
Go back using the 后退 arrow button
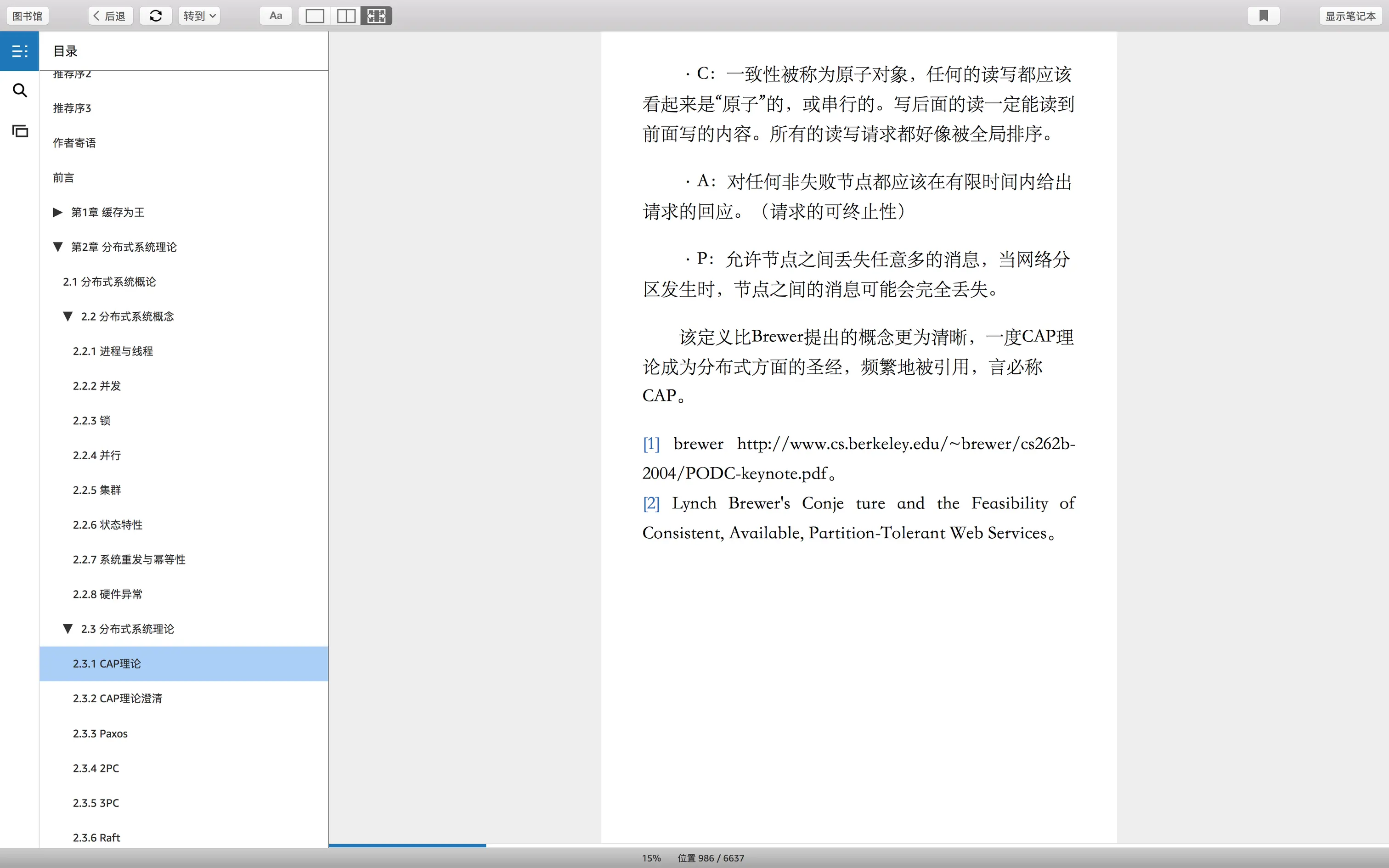pyautogui.click(x=110, y=16)
